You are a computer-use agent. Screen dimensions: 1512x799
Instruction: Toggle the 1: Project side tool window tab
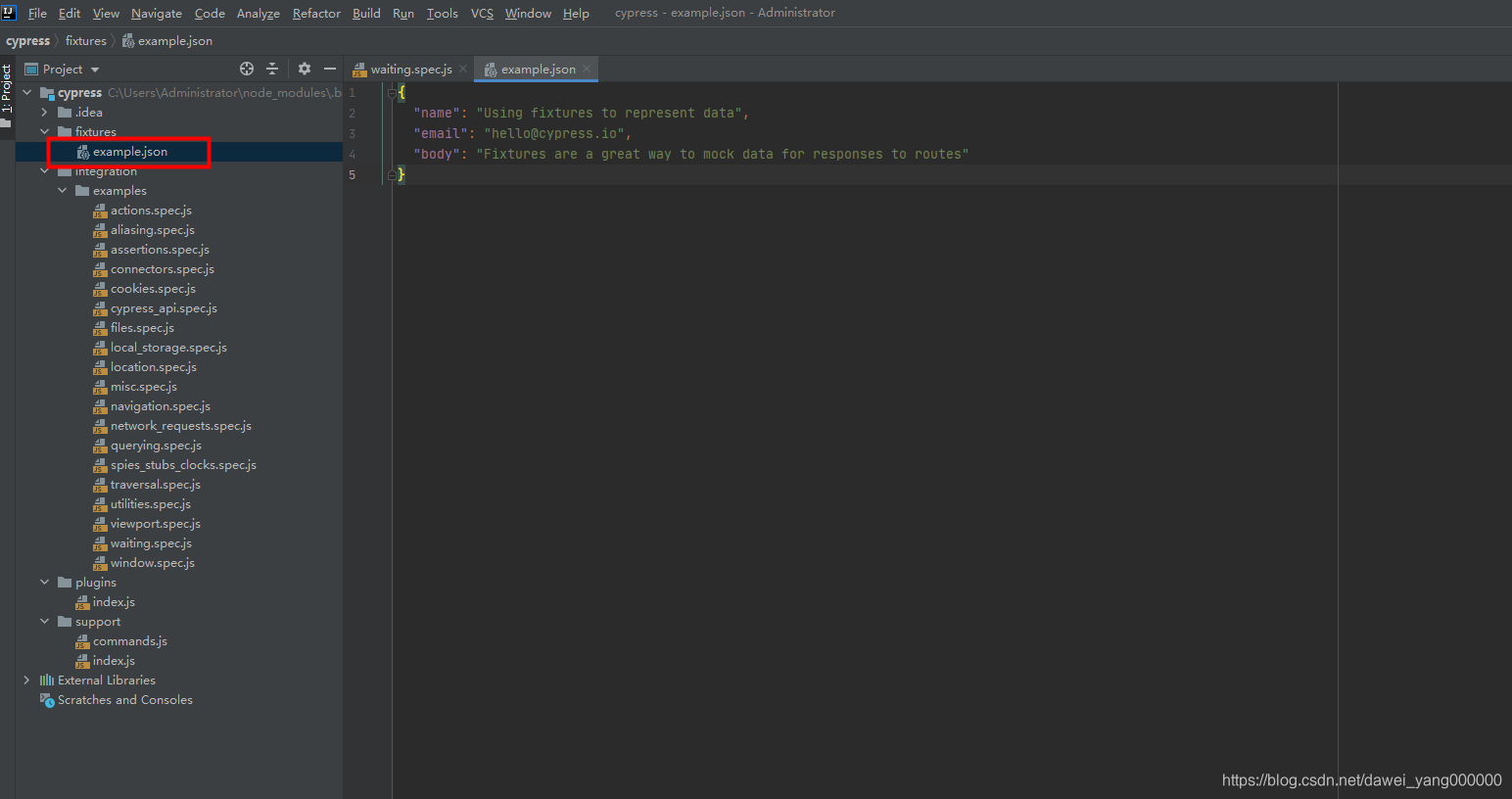pyautogui.click(x=7, y=95)
